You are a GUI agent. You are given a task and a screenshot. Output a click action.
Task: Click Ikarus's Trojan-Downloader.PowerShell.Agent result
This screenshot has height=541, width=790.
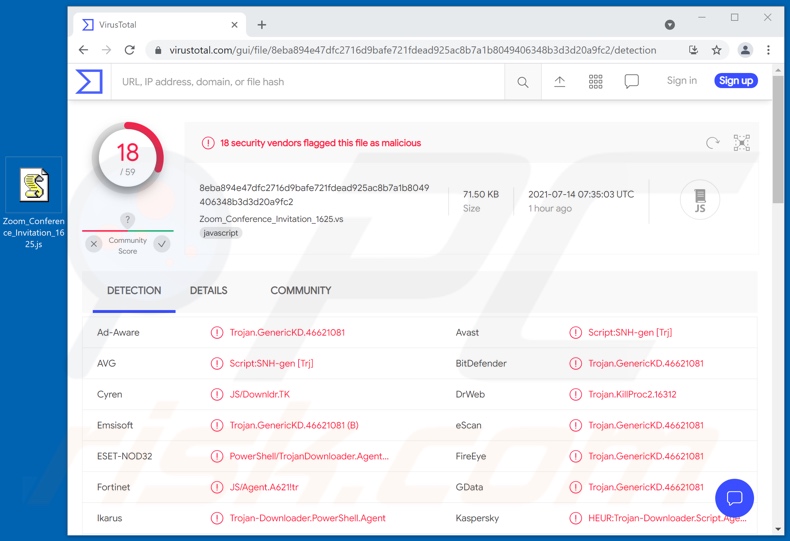pos(307,518)
